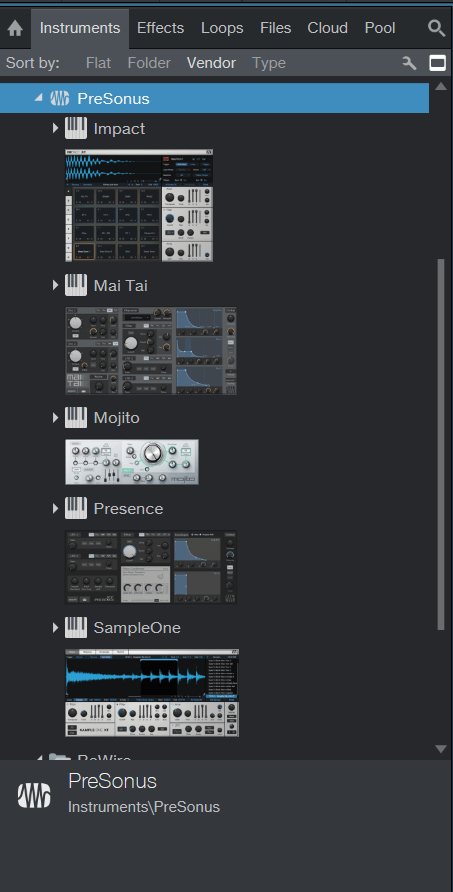Click the PreSonus vendor logo icon
The height and width of the screenshot is (892, 453).
tap(60, 98)
